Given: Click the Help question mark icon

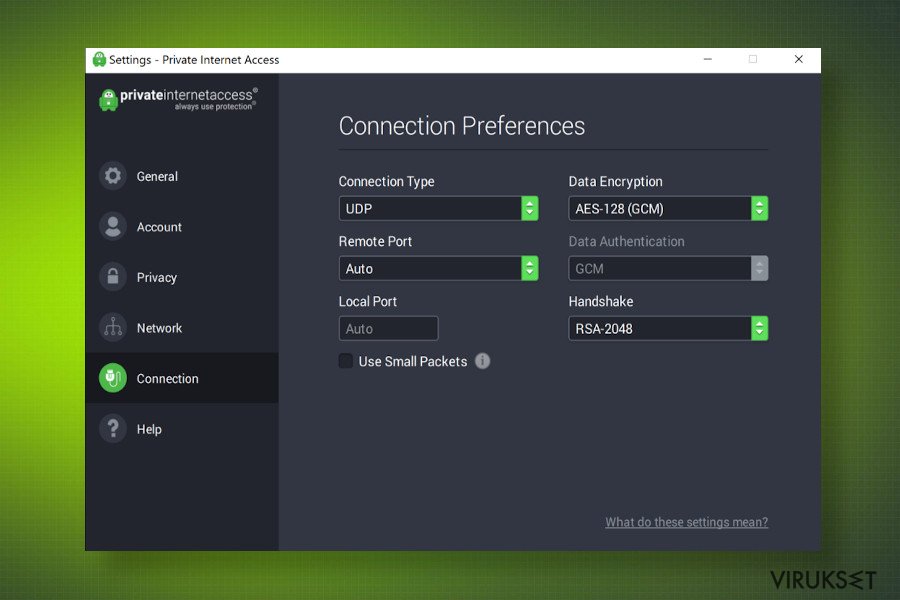Looking at the screenshot, I should [x=113, y=428].
